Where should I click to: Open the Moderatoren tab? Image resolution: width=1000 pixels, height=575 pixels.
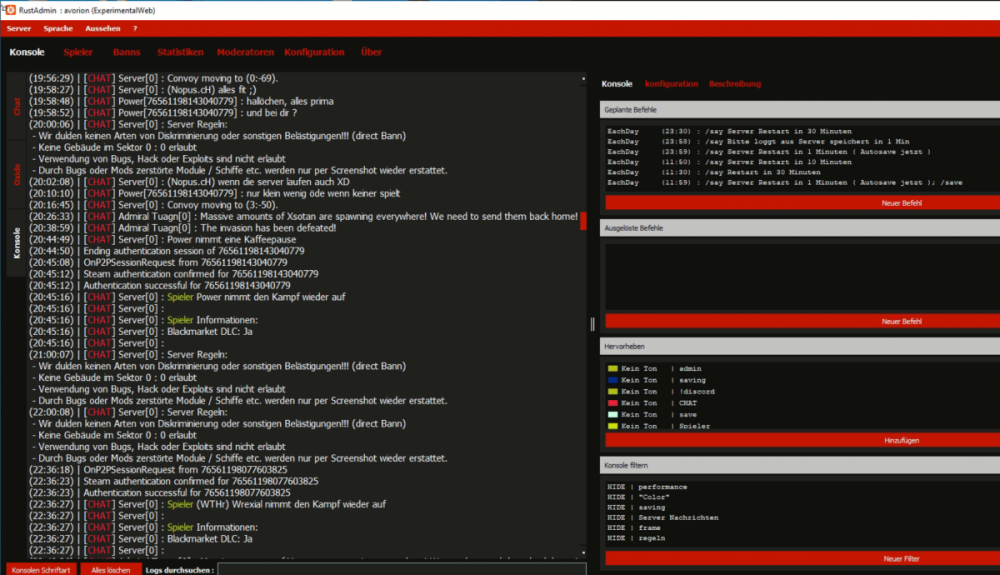click(x=245, y=52)
